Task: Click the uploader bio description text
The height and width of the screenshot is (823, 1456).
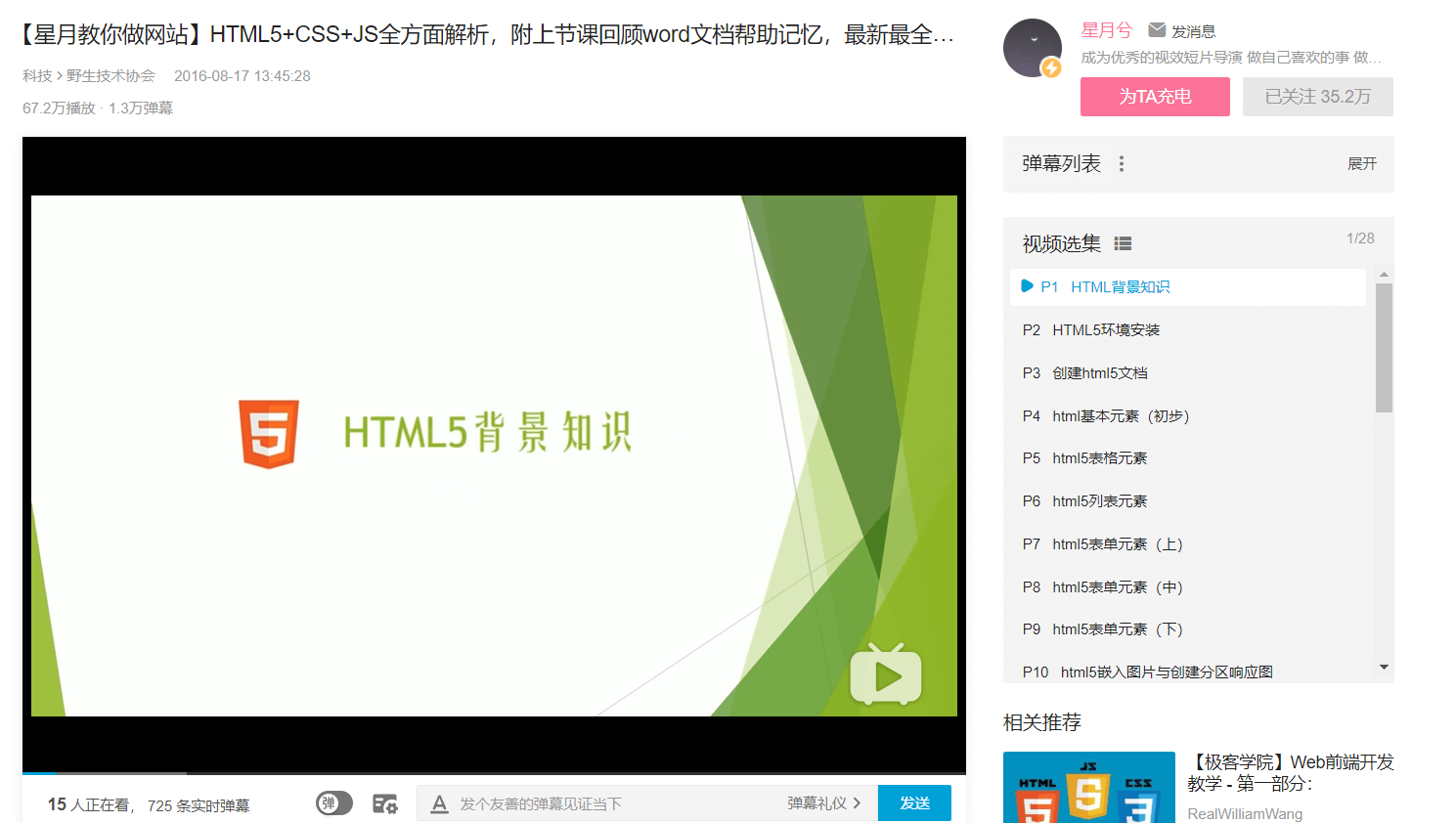Action: (x=1231, y=58)
